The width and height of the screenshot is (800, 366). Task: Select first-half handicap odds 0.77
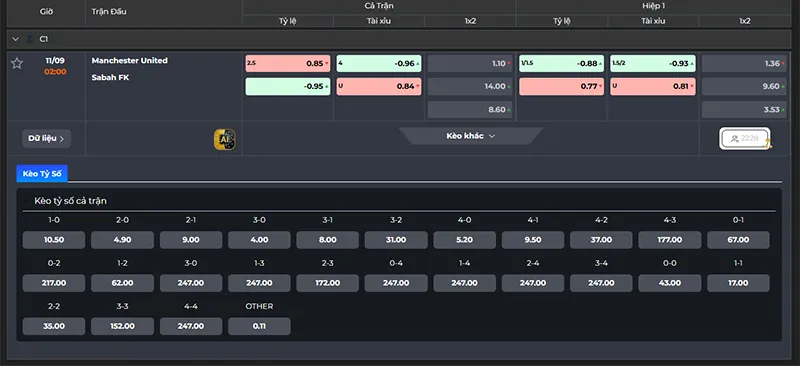pyautogui.click(x=561, y=86)
